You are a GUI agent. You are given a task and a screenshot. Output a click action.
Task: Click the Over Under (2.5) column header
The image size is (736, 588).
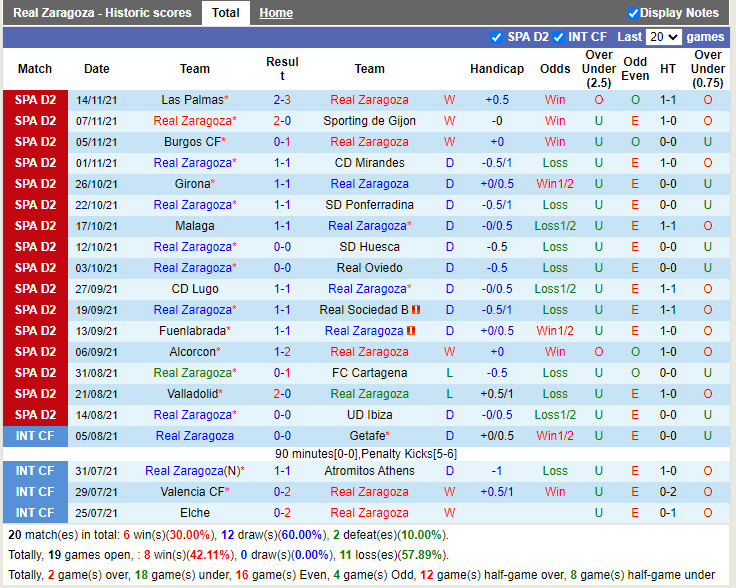pyautogui.click(x=598, y=69)
